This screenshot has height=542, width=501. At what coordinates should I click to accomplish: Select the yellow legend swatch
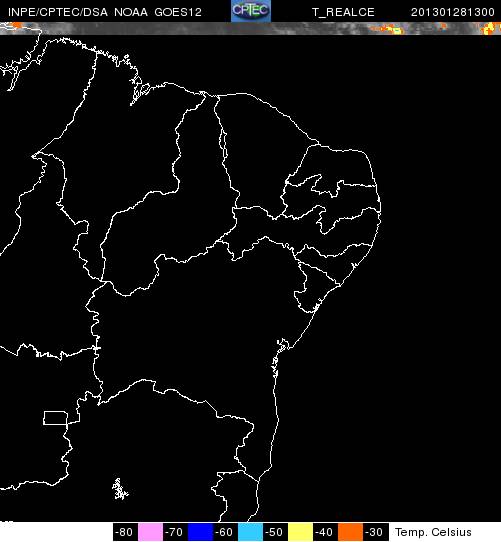pyautogui.click(x=300, y=532)
